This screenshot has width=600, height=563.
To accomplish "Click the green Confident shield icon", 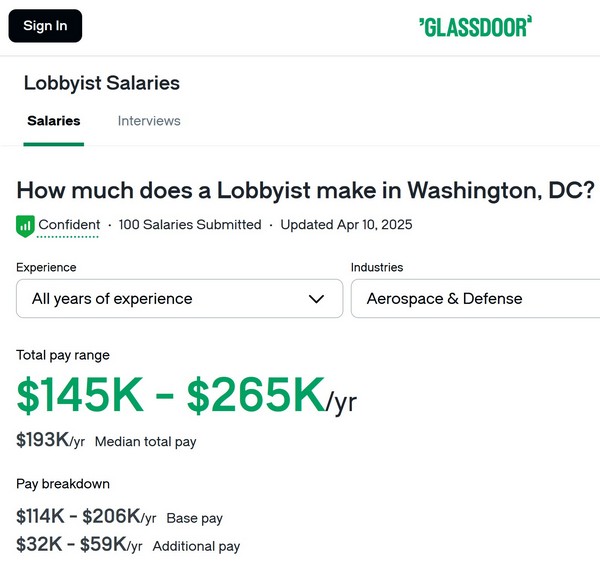I will click(25, 226).
